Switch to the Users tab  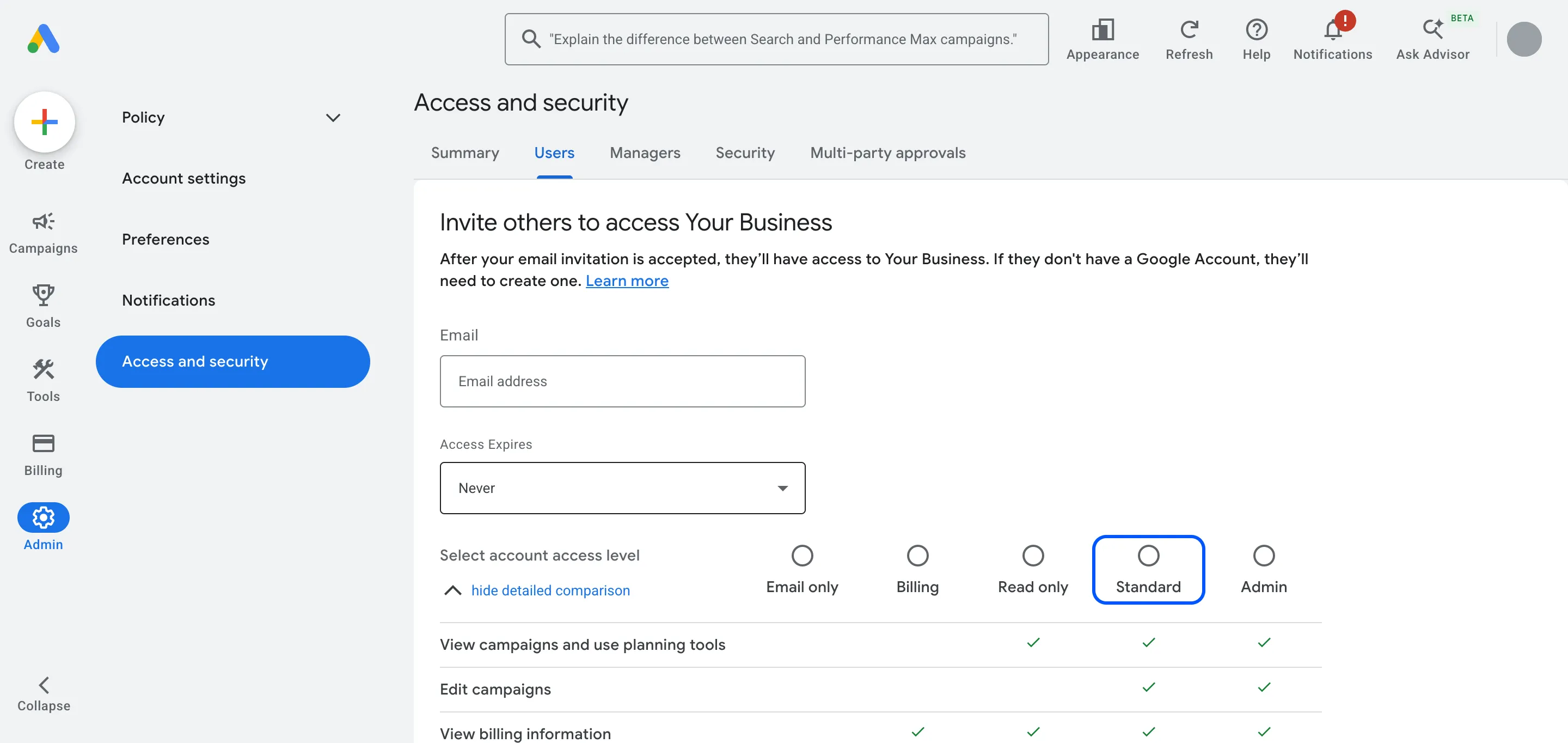(x=554, y=153)
